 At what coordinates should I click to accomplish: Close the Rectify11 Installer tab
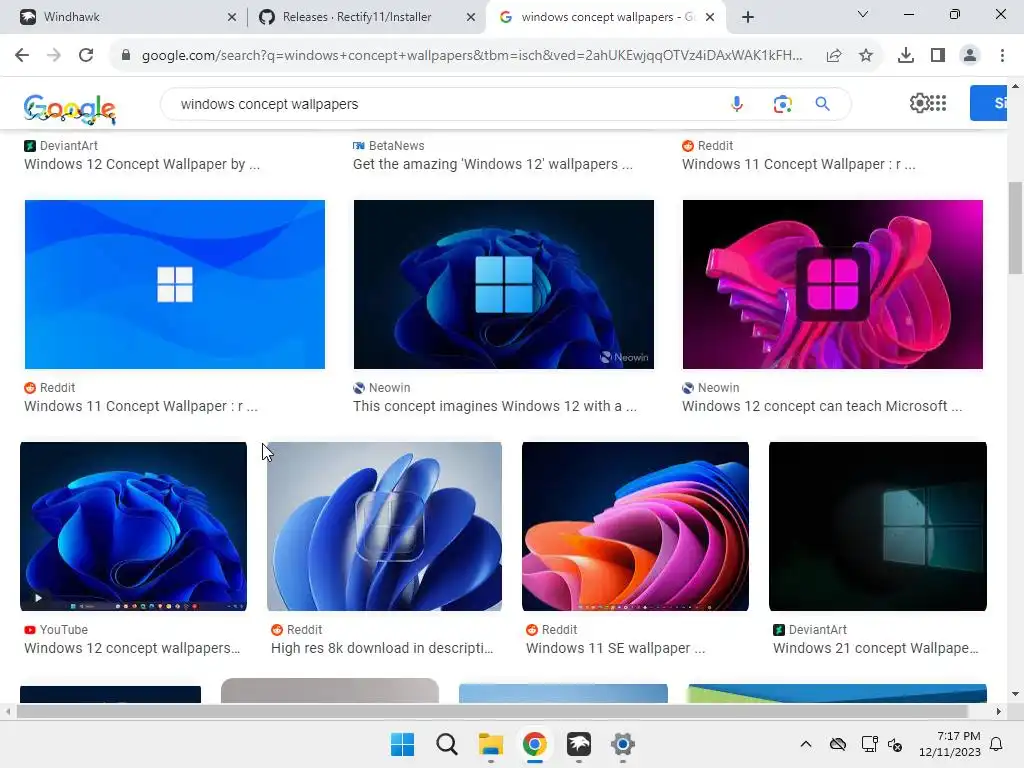tap(471, 18)
